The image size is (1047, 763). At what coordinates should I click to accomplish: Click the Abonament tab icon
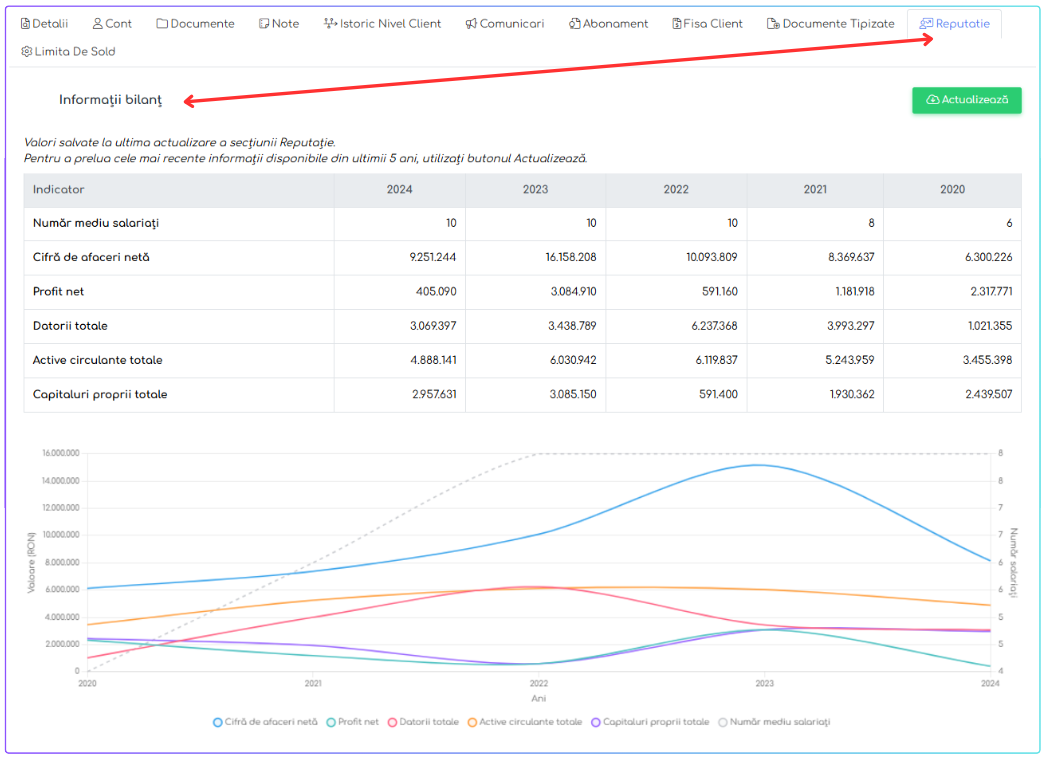coord(575,24)
